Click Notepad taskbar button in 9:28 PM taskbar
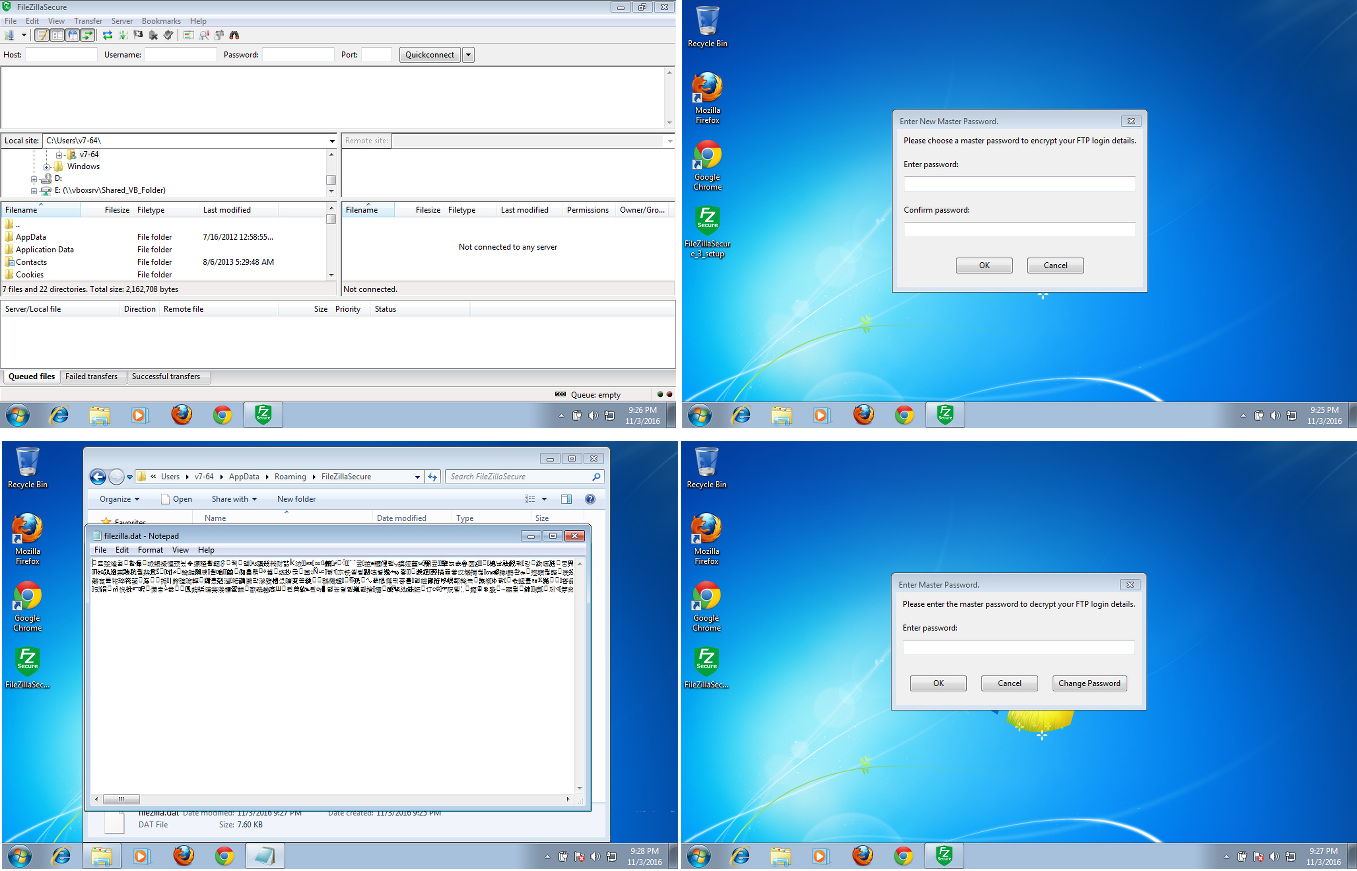1357x871 pixels. click(265, 855)
